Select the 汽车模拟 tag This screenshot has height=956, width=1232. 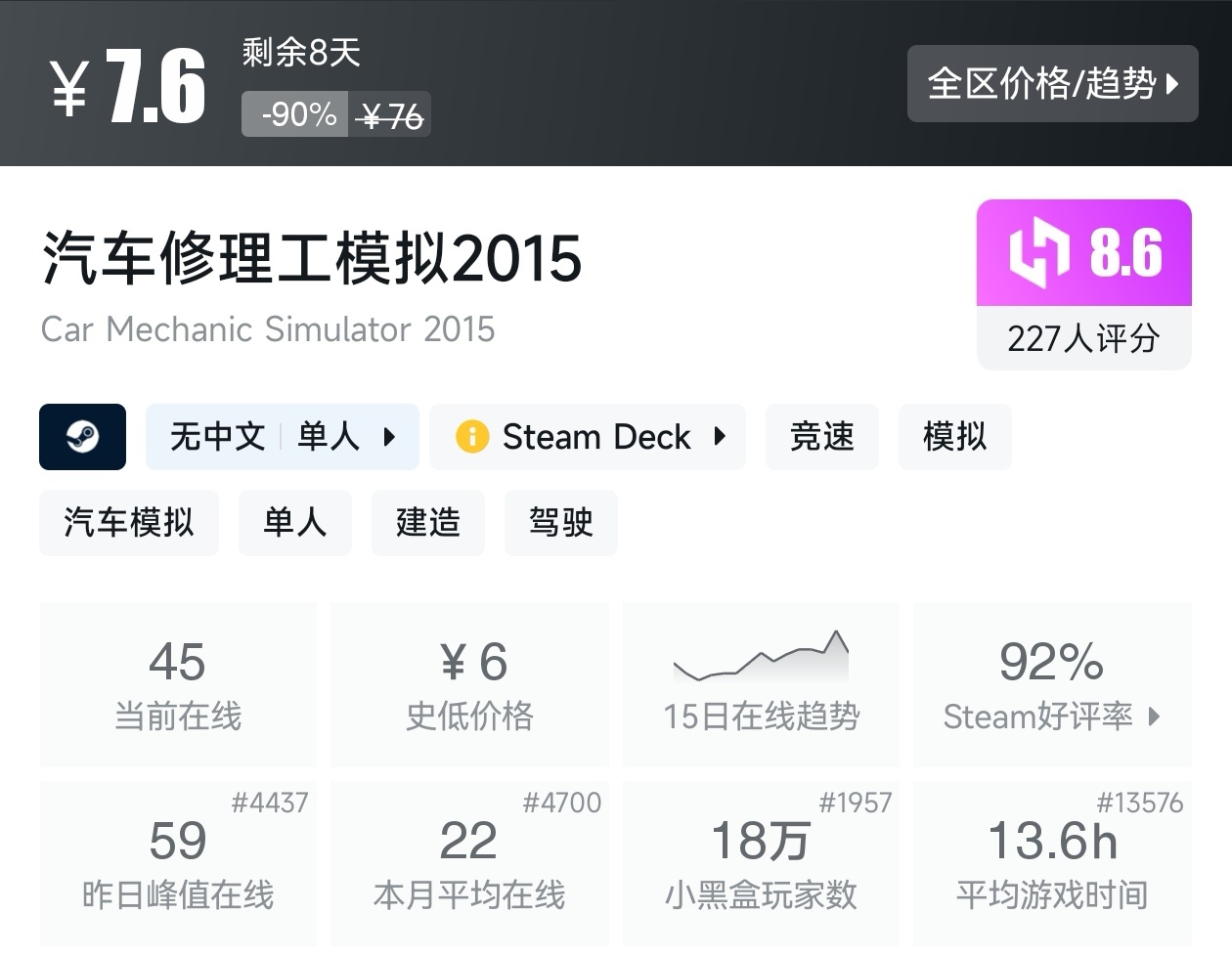(128, 523)
